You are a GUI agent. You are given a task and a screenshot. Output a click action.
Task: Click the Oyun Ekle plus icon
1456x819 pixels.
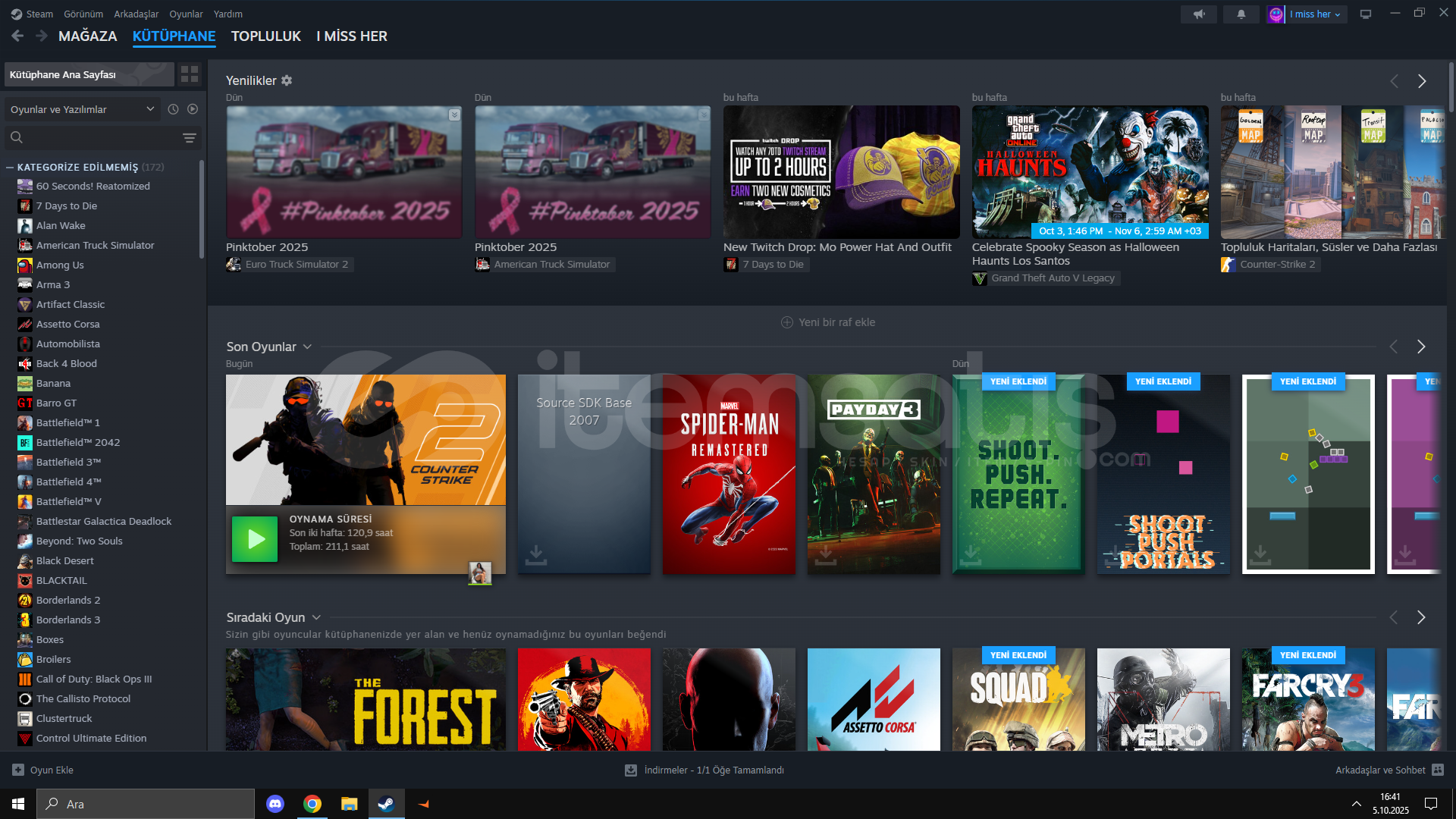click(18, 770)
